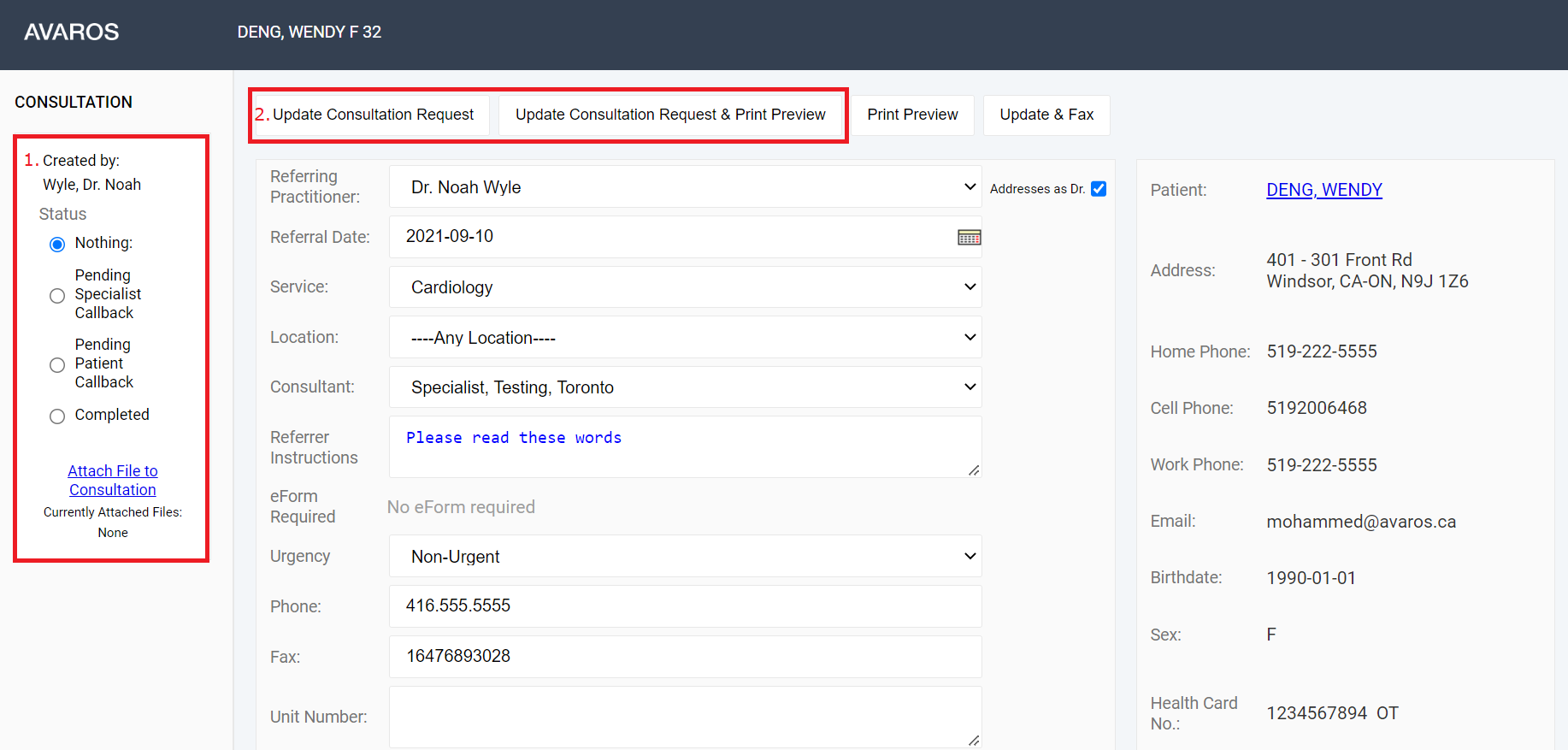Click the No eForm required text
Viewport: 1568px width, 750px height.
461,507
